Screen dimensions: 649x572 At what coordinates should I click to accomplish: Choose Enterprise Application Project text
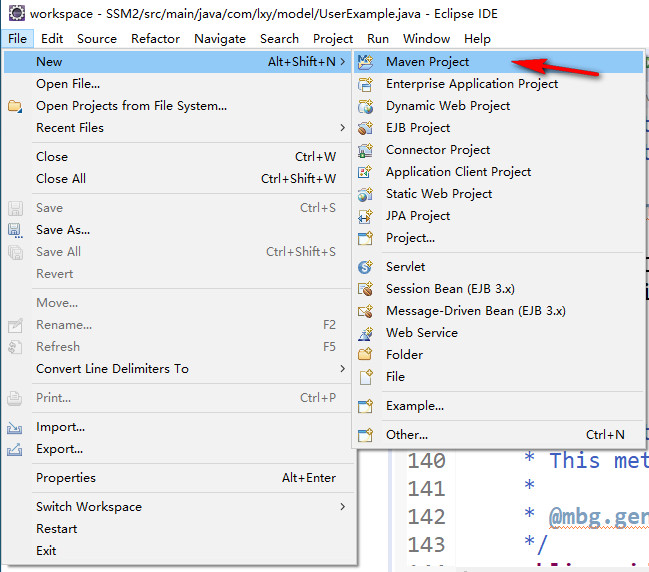(472, 84)
